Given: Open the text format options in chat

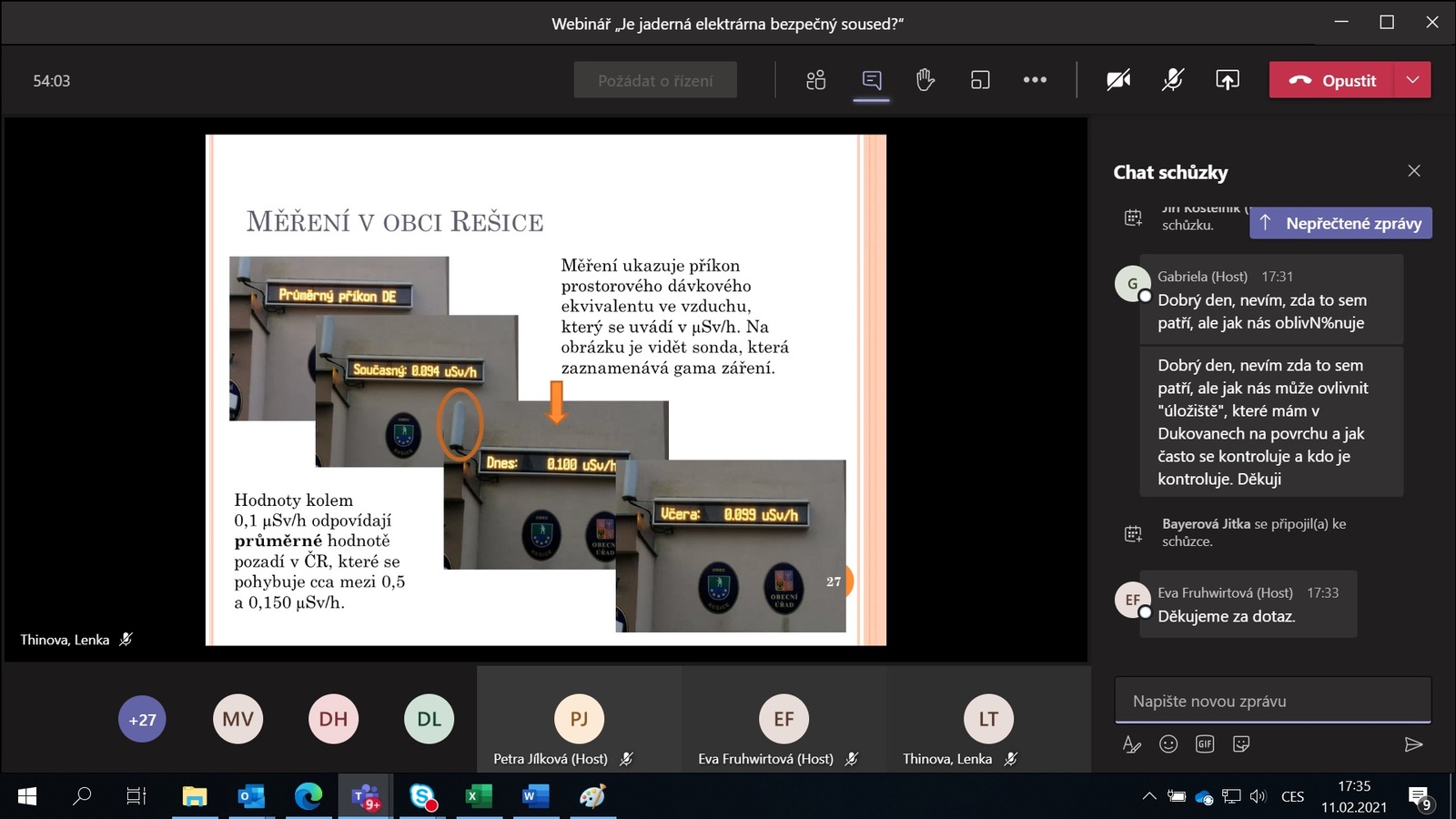Looking at the screenshot, I should click(x=1131, y=744).
